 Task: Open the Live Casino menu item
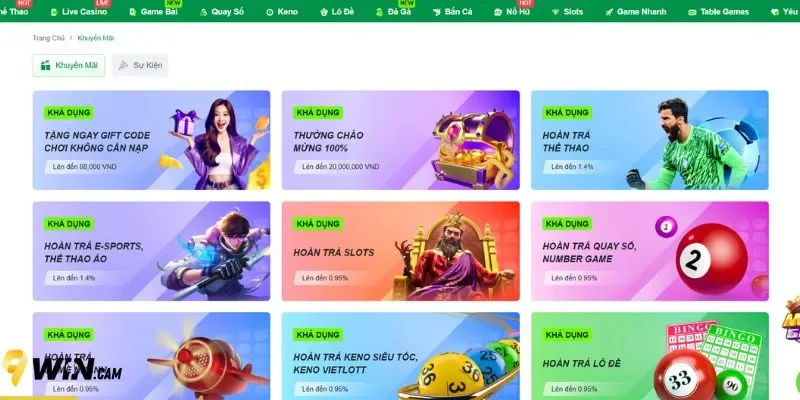79,11
